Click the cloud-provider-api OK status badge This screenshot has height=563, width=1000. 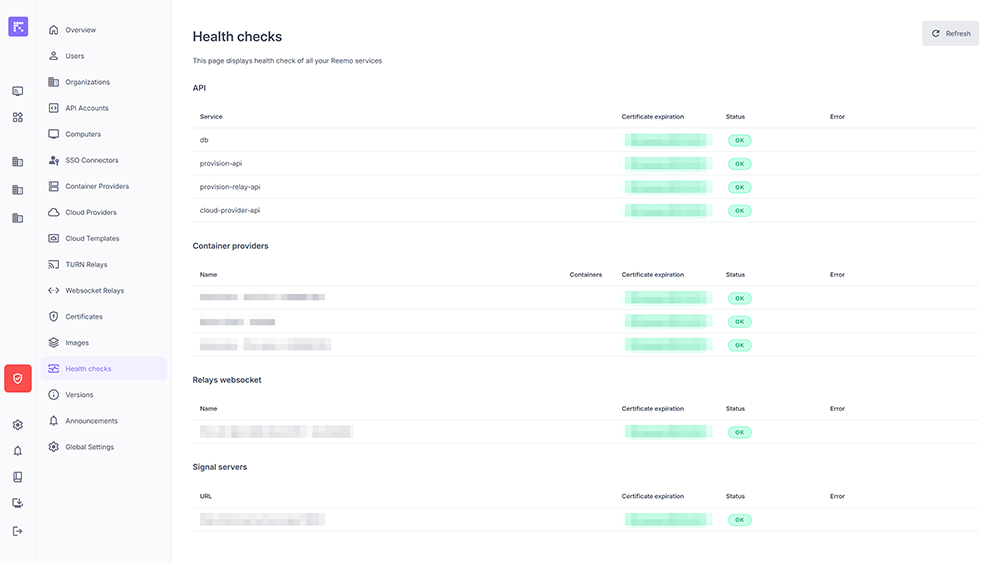739,211
